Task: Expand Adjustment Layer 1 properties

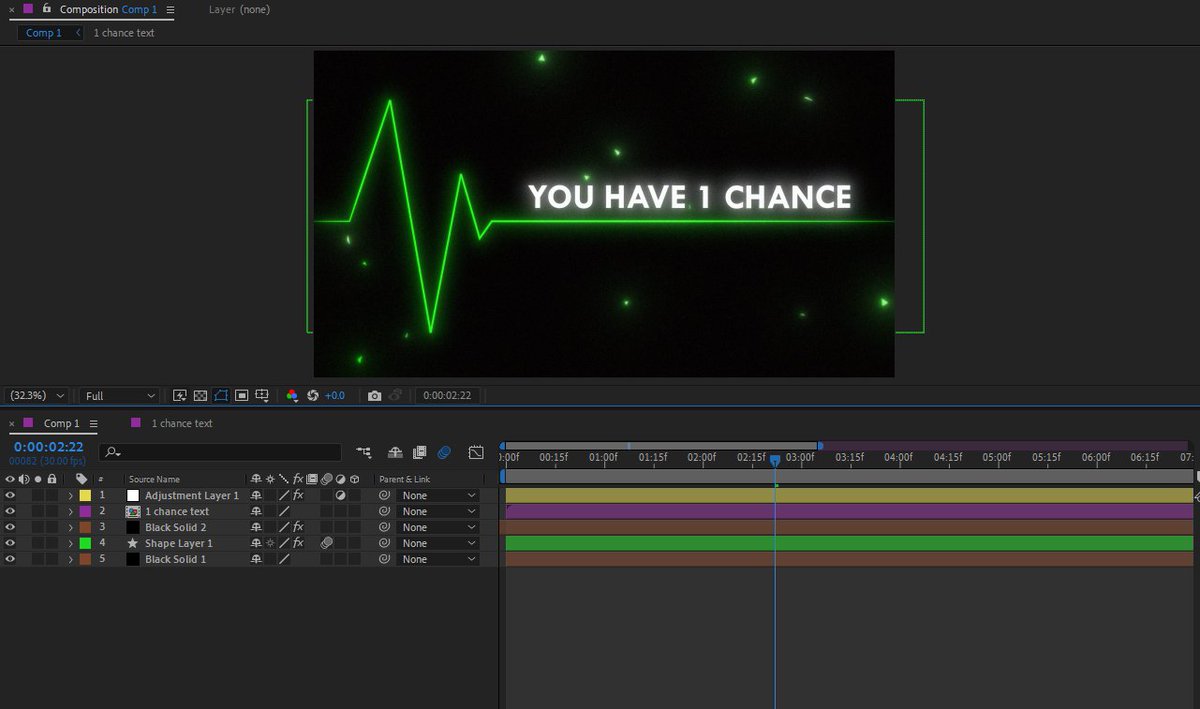Action: [70, 496]
